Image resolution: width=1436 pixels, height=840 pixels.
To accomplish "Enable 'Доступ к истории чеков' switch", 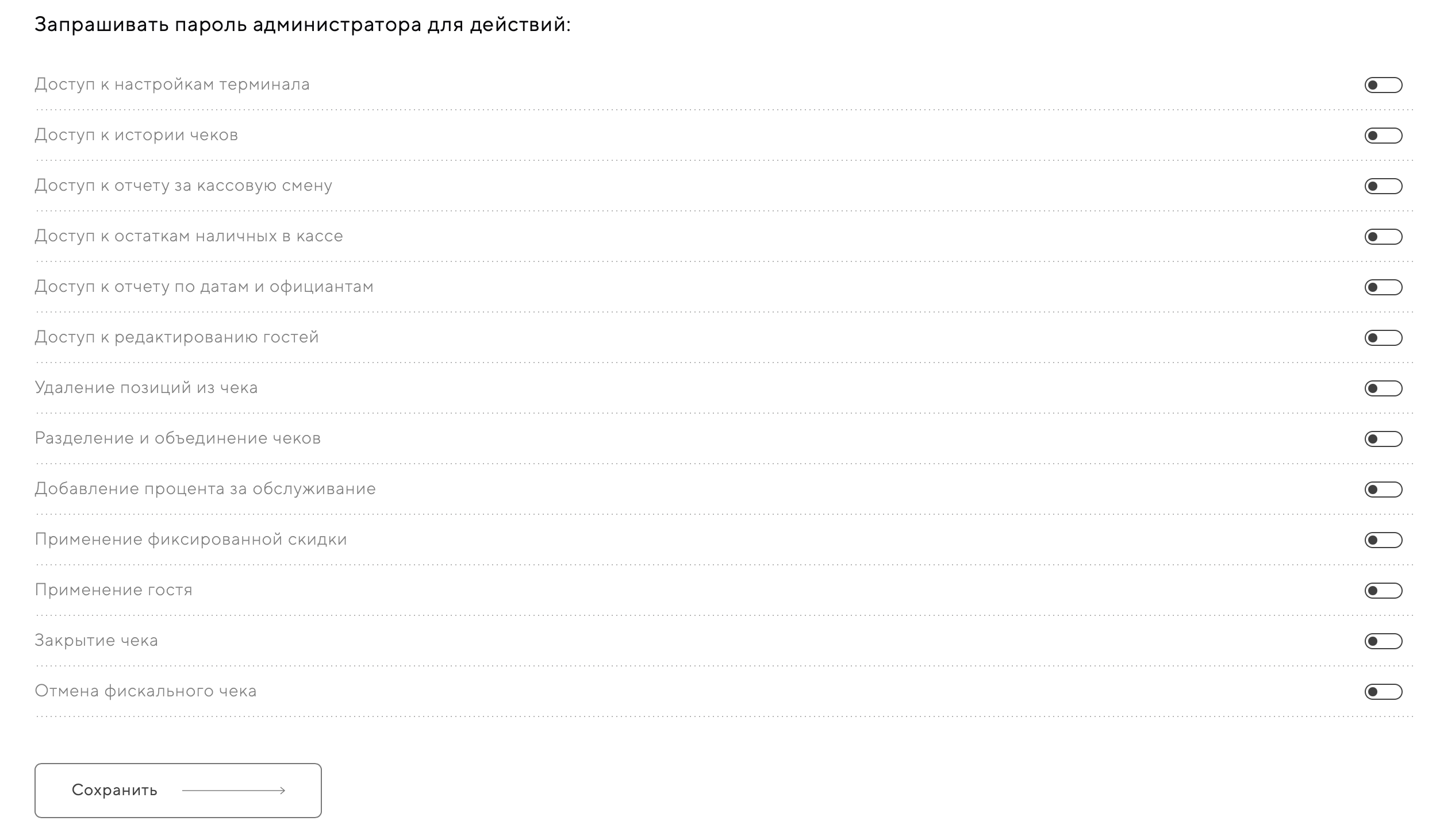I will click(x=1383, y=136).
